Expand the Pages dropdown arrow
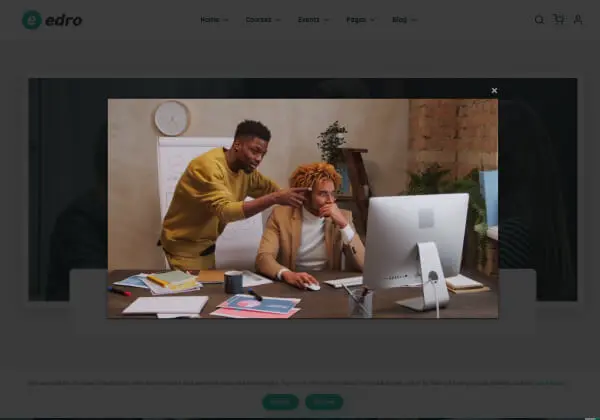Image resolution: width=600 pixels, height=420 pixels. click(373, 20)
